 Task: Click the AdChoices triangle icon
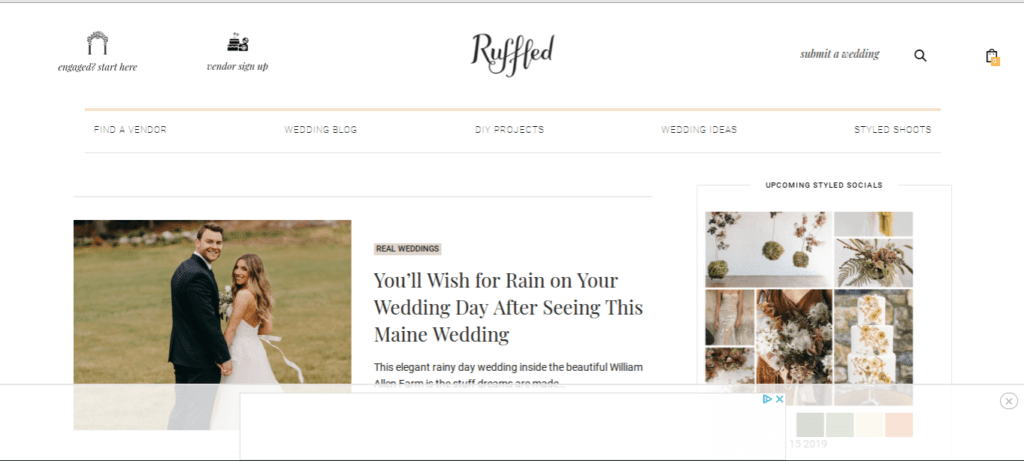[x=767, y=399]
